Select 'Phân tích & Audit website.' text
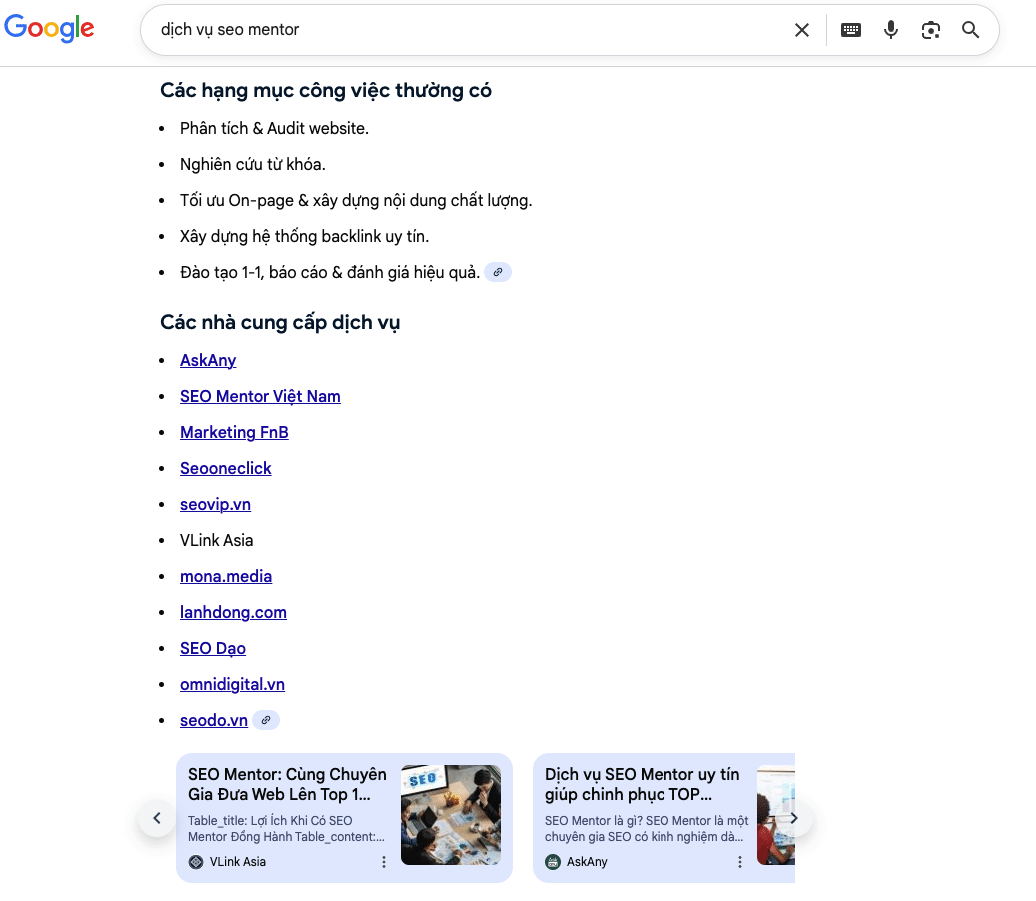This screenshot has height=901, width=1036. (x=274, y=128)
